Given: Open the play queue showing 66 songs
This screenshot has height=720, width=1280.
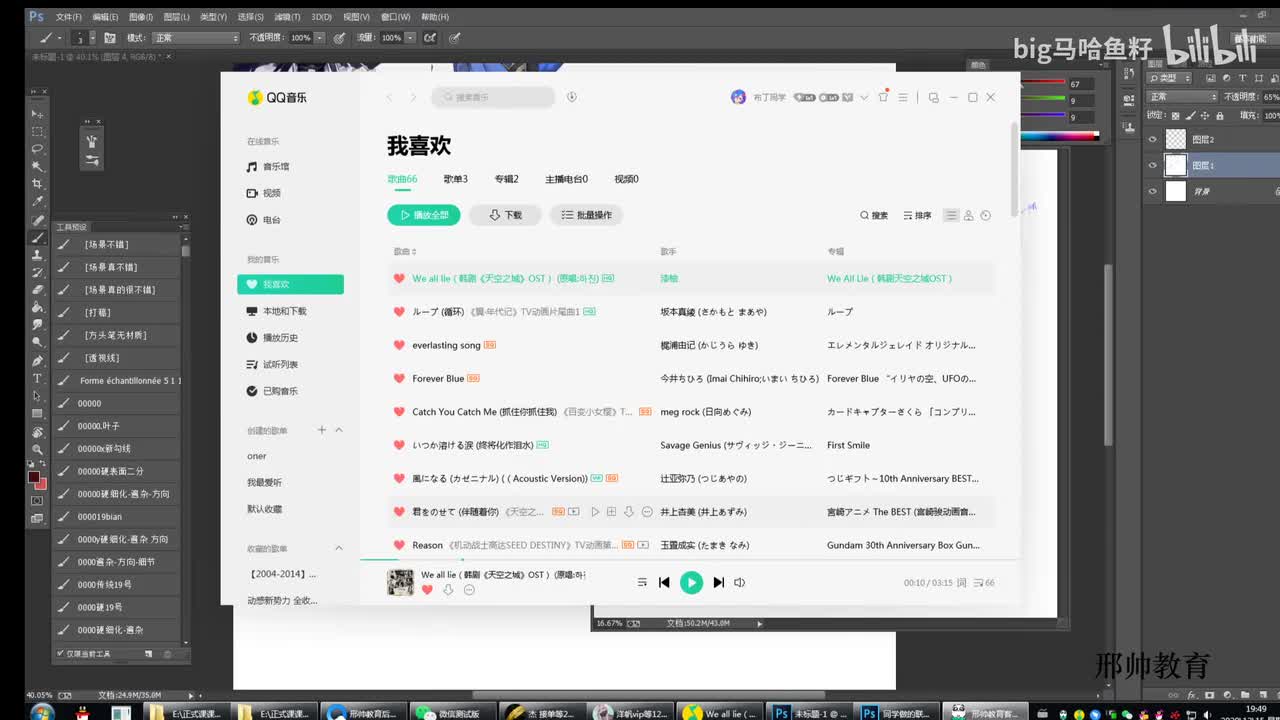Looking at the screenshot, I should pos(984,582).
